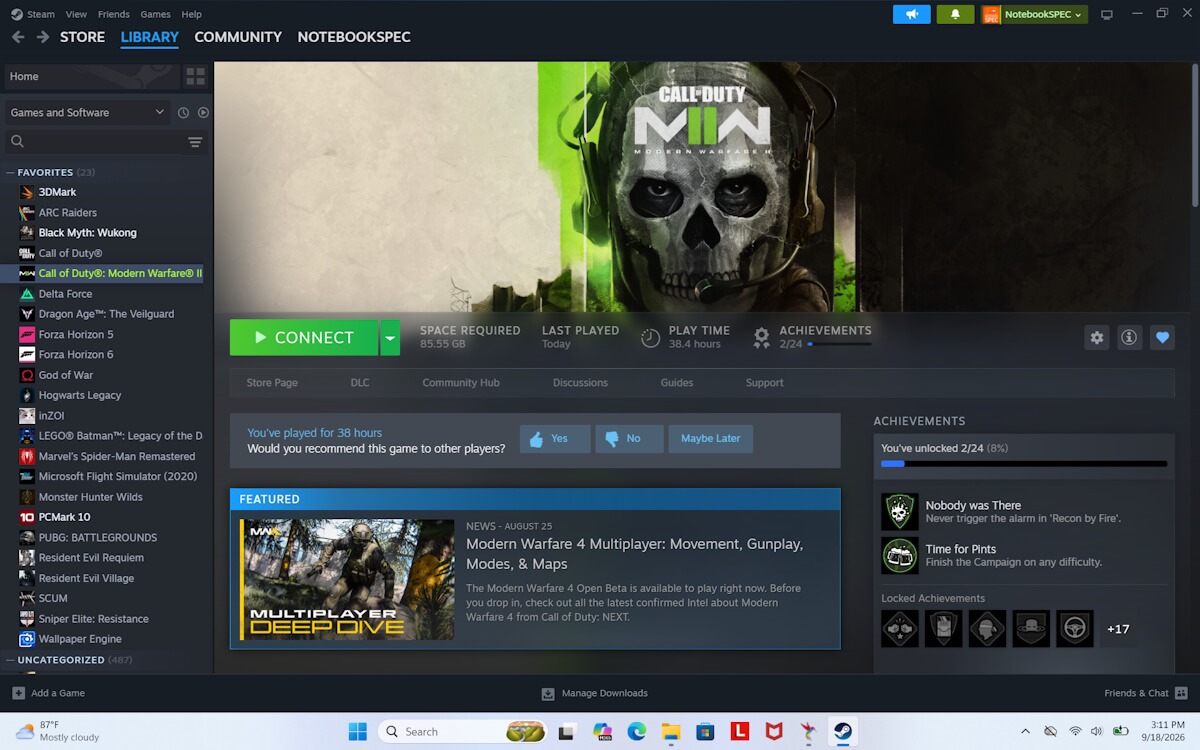The width and height of the screenshot is (1200, 750).
Task: Click Maybe Later button
Action: (x=711, y=439)
